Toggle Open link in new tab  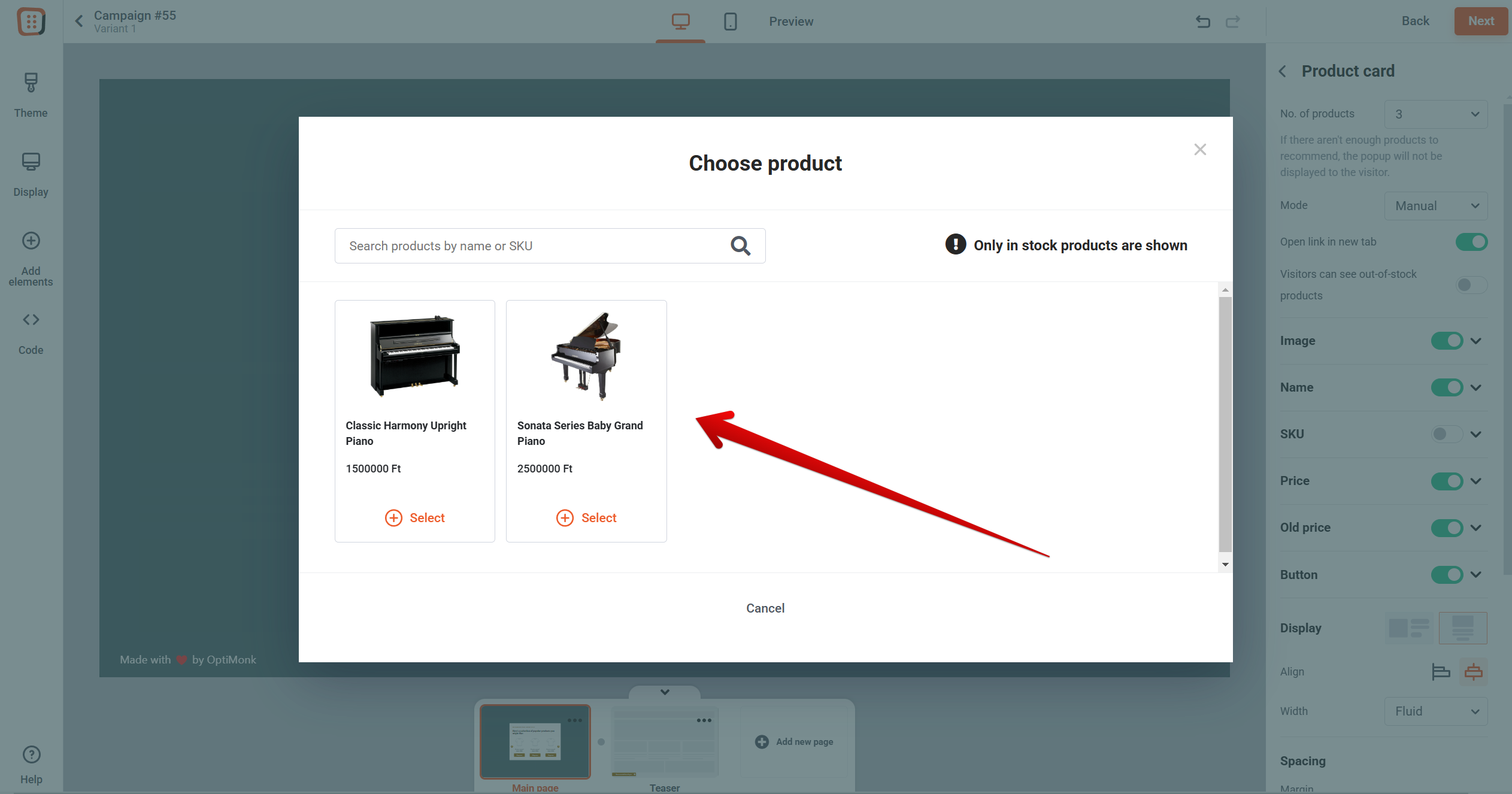pyautogui.click(x=1471, y=242)
